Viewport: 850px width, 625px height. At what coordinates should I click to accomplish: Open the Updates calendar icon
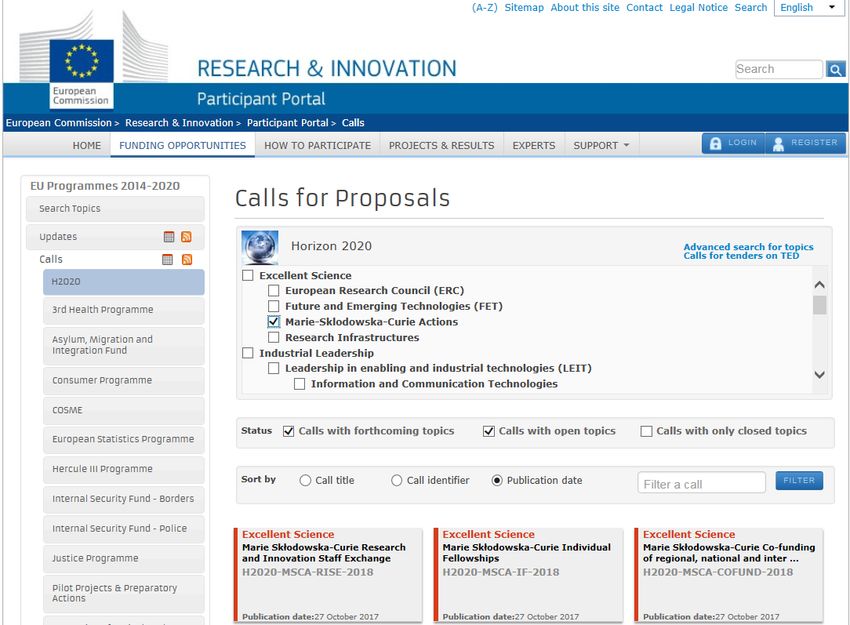[169, 237]
